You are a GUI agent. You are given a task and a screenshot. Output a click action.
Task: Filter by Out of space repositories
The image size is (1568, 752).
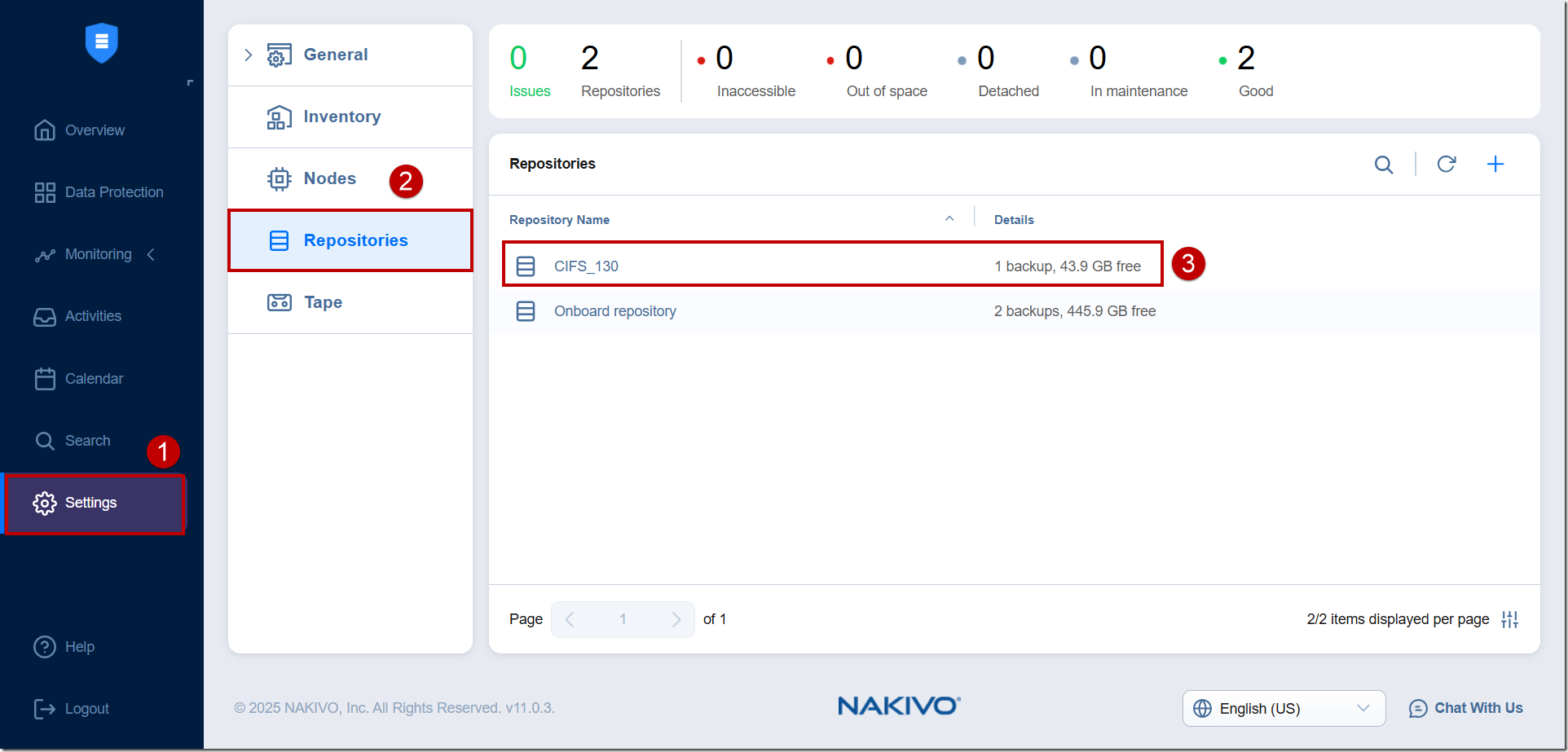pos(877,72)
